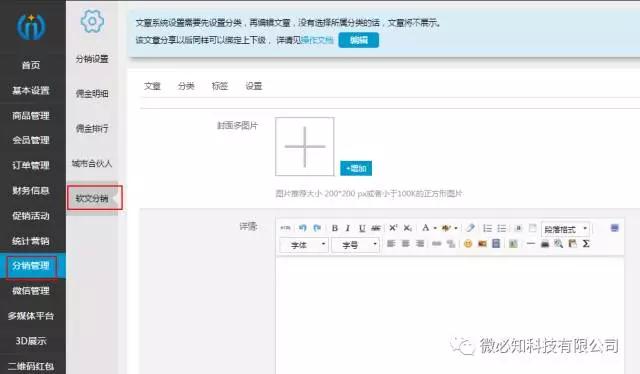Screen dimensions: 640x374
Task: Open the gear settings icon
Action: click(x=92, y=21)
